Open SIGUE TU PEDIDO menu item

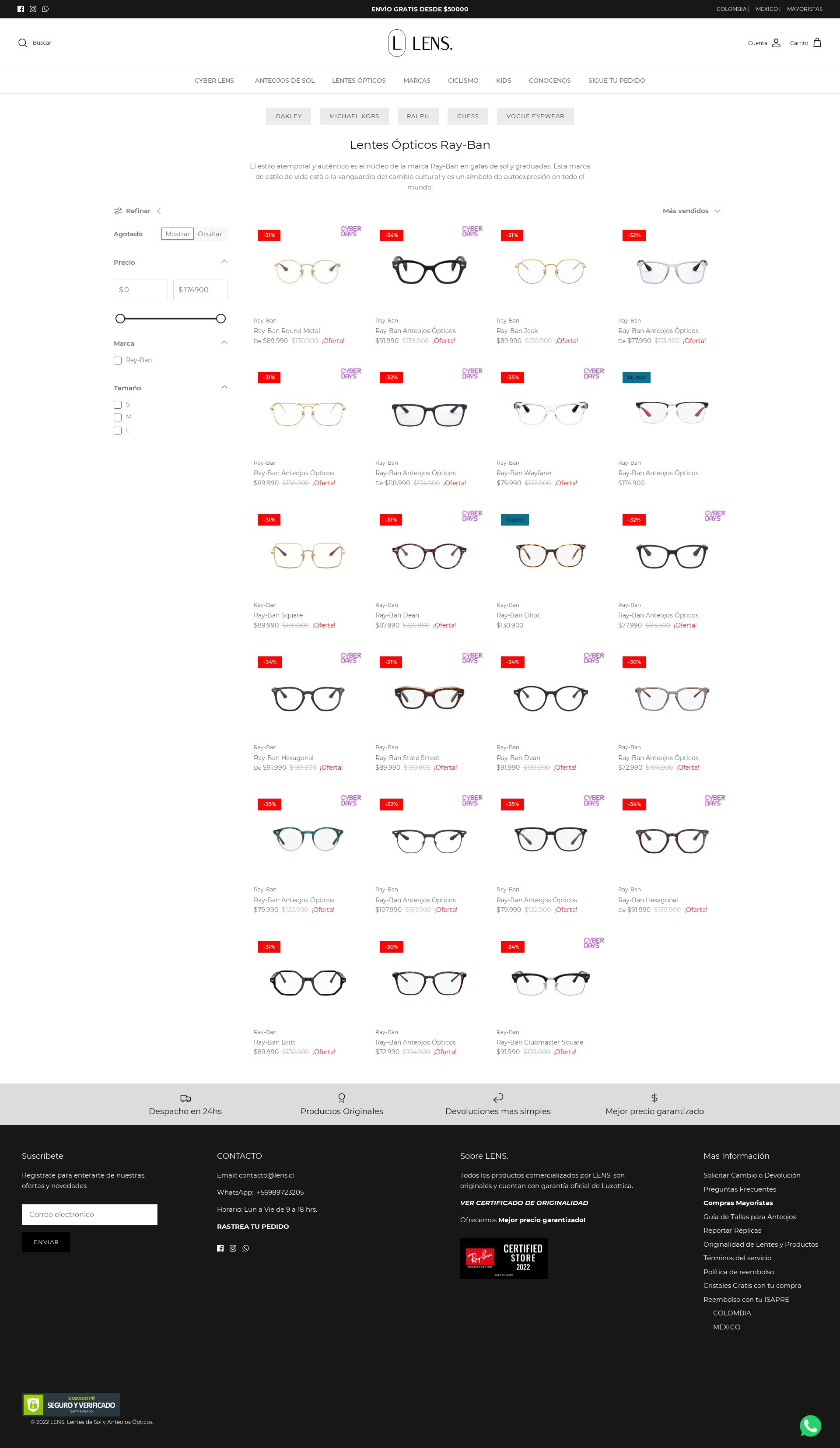[616, 81]
